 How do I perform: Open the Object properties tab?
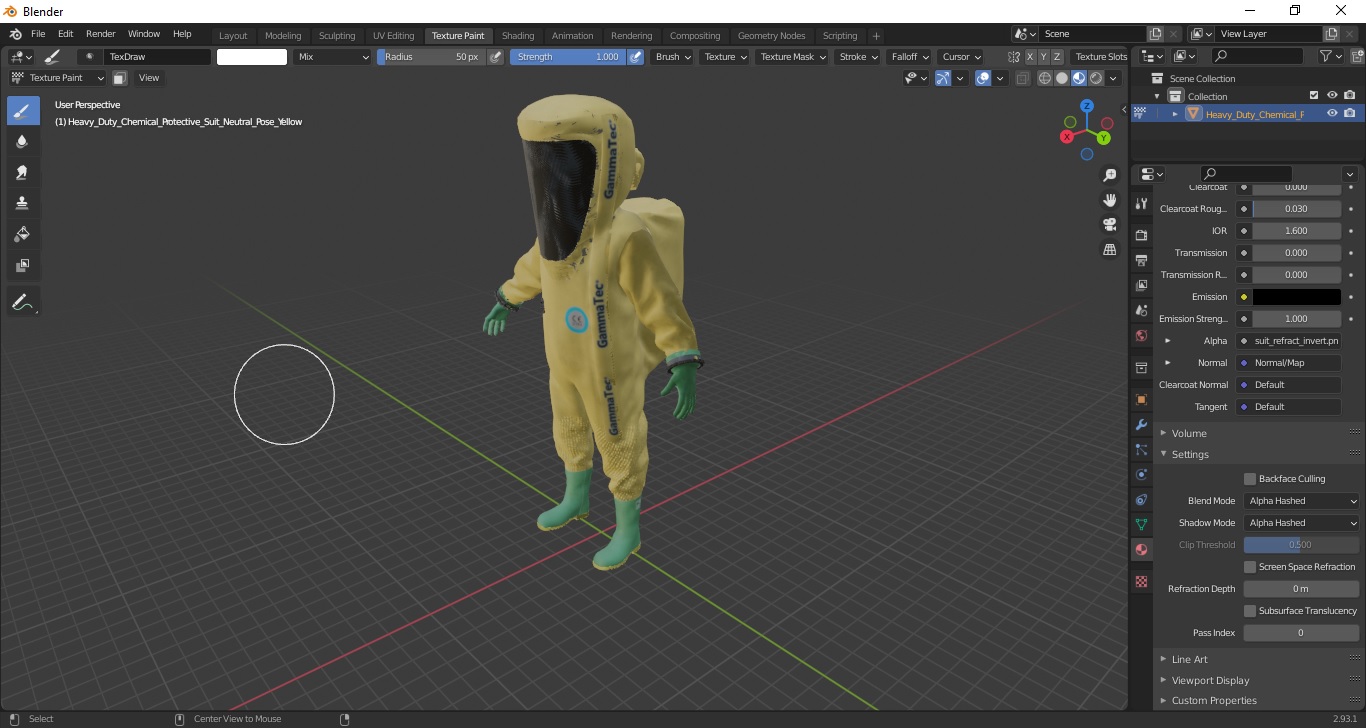pos(1141,400)
